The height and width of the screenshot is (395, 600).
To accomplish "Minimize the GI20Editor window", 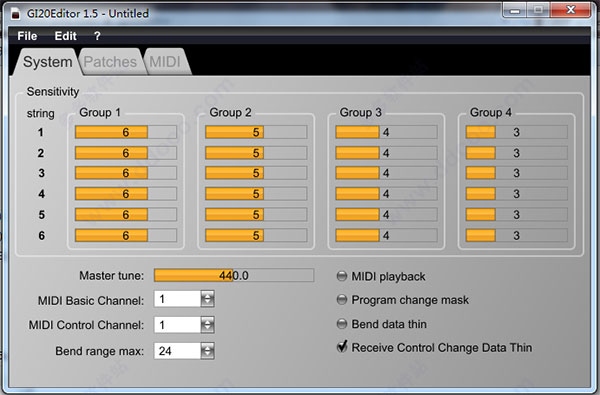I will (515, 10).
